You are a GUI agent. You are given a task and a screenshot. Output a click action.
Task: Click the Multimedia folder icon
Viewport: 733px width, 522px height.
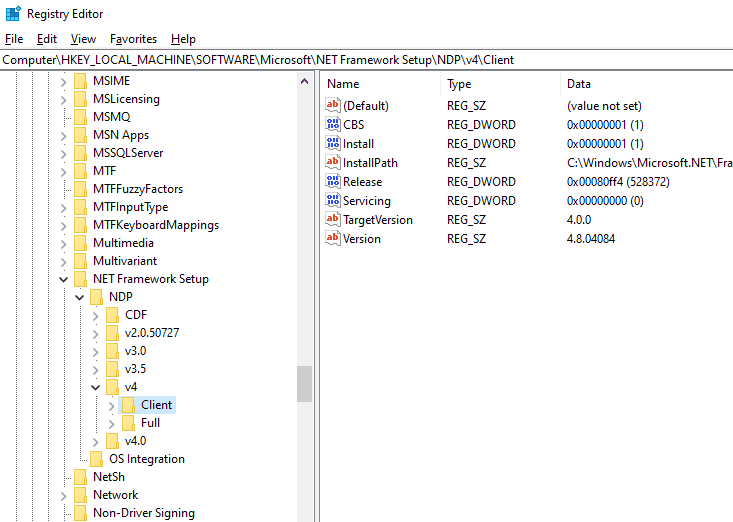(x=81, y=243)
